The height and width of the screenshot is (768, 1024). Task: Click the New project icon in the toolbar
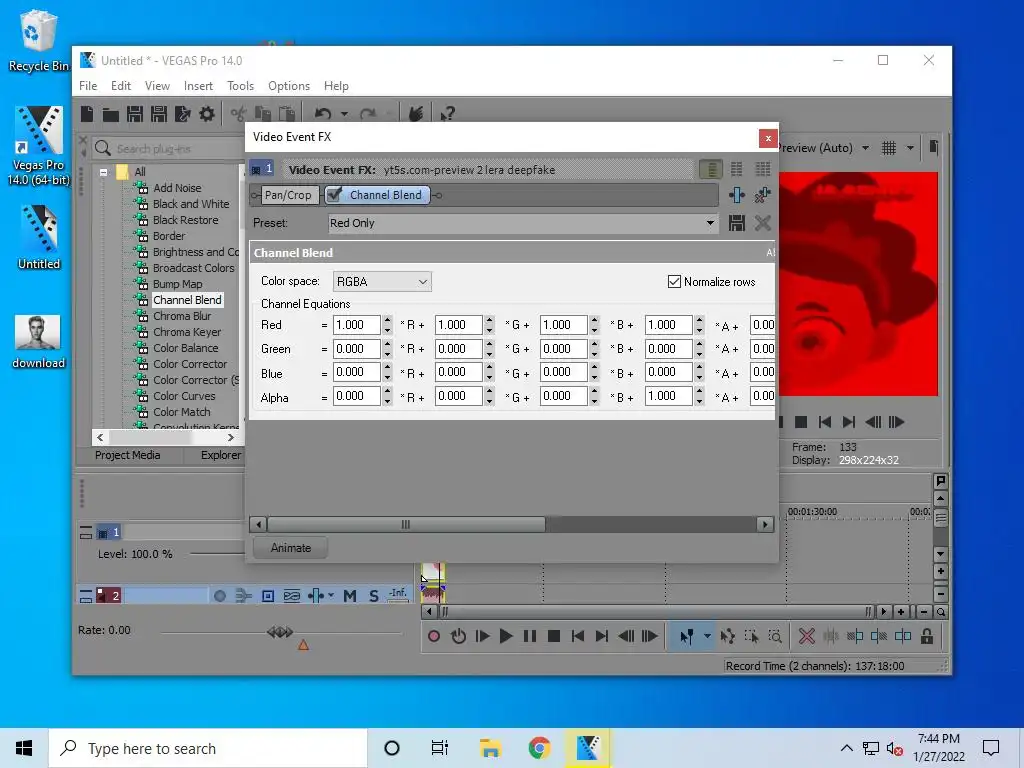(87, 114)
